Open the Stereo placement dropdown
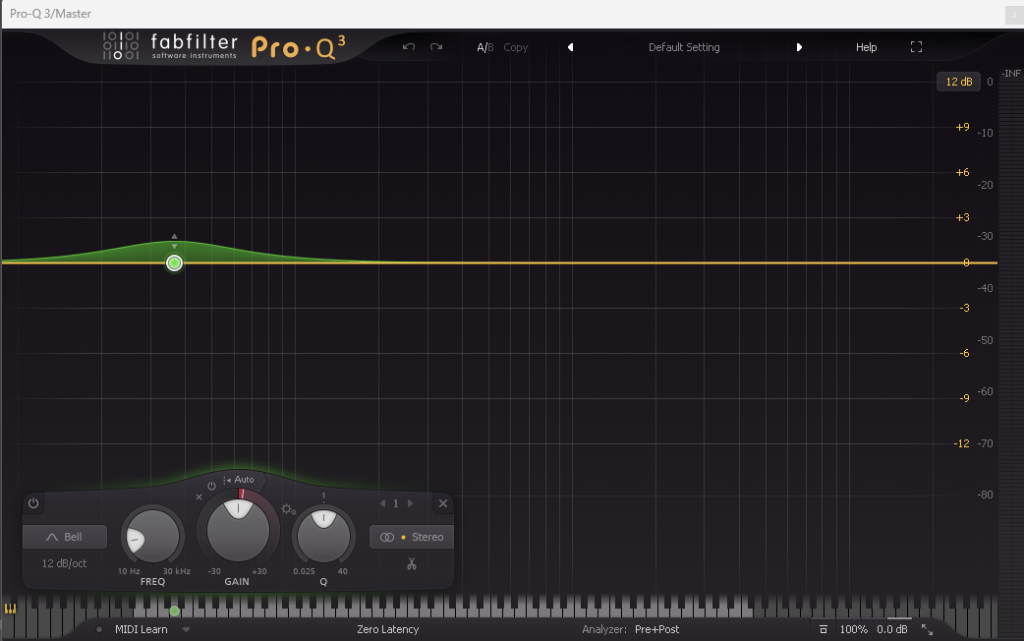1024x641 pixels. click(411, 537)
